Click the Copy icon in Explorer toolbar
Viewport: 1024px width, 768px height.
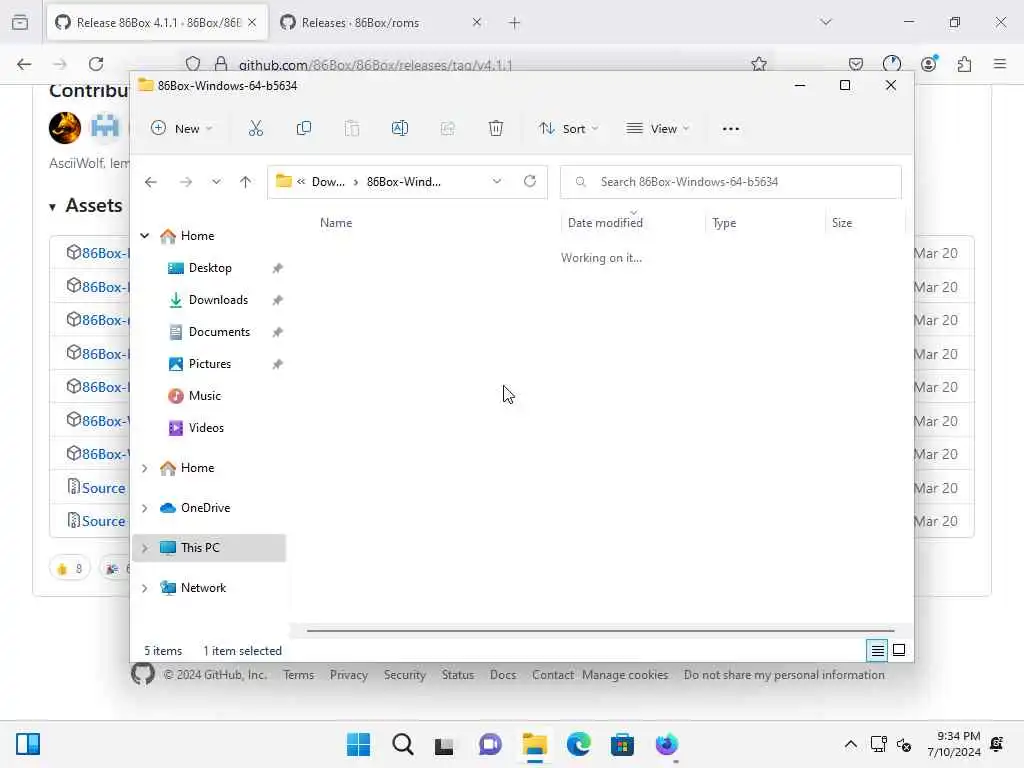[304, 129]
